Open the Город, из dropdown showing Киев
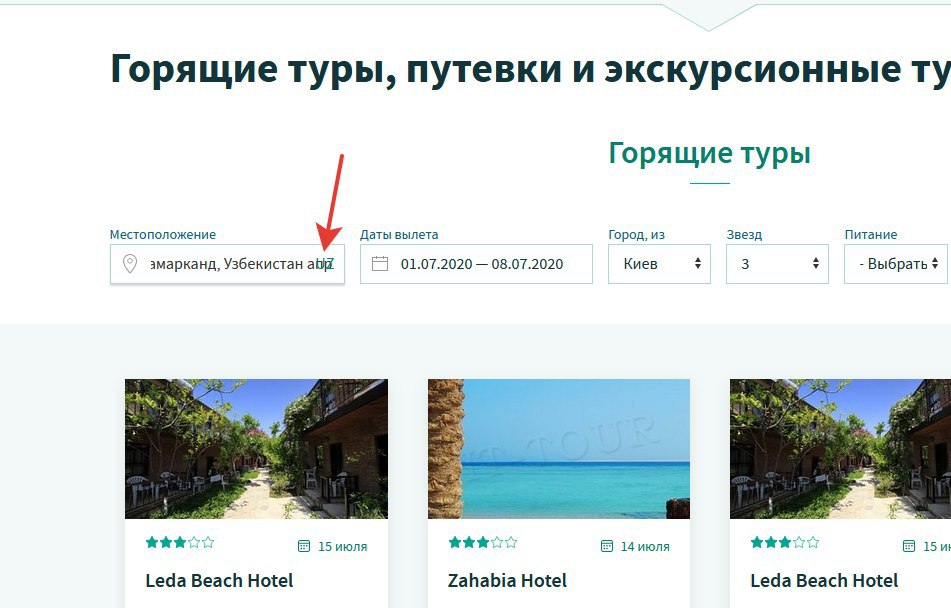The image size is (951, 608). pos(659,264)
